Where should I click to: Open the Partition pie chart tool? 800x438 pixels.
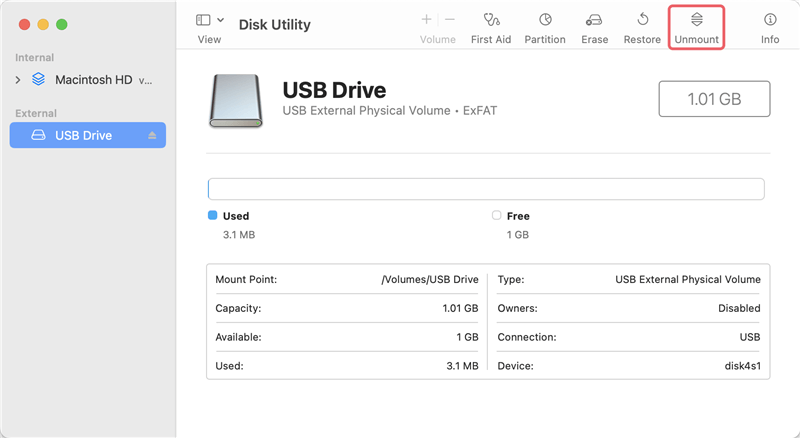point(545,20)
